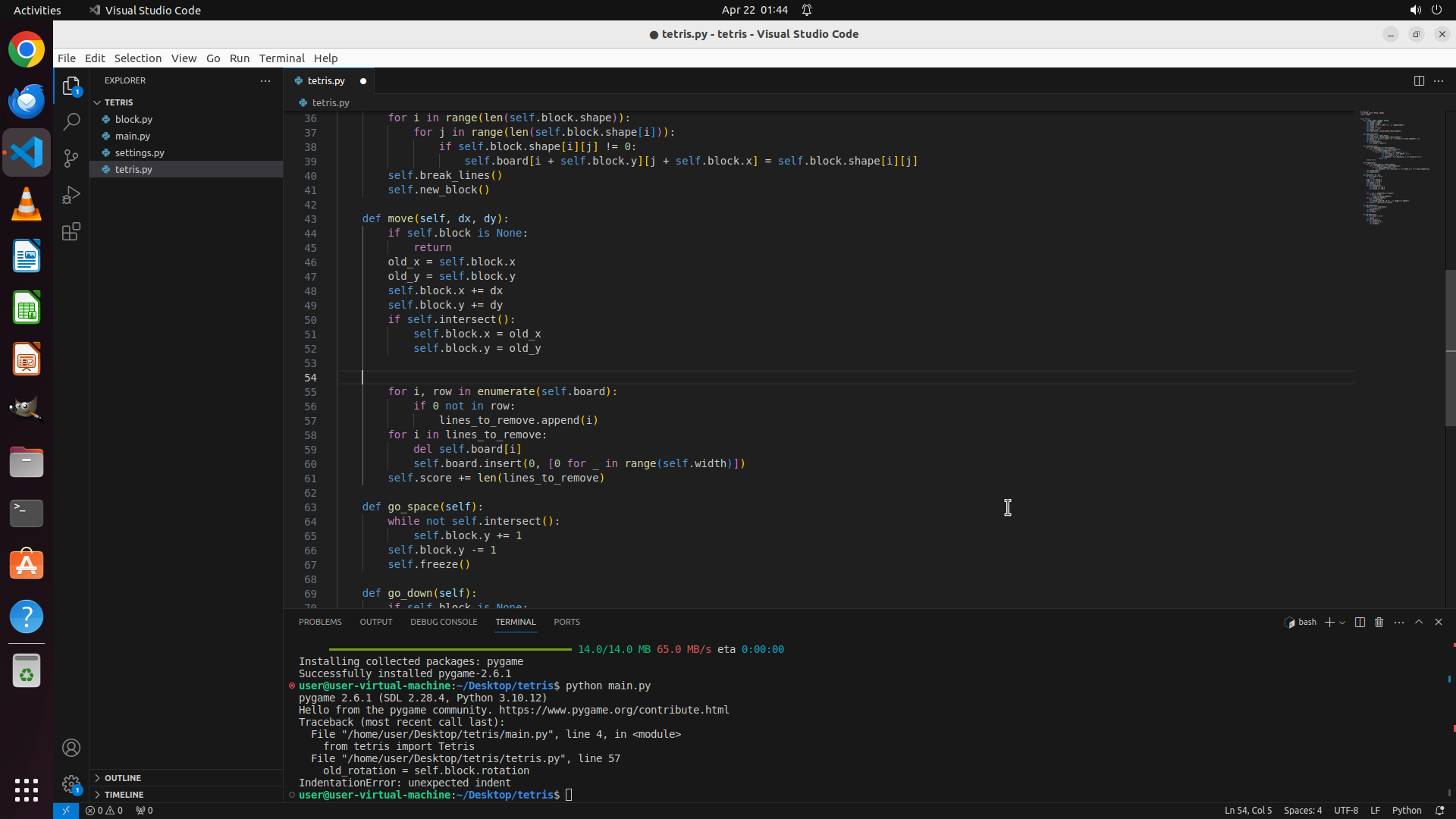1456x819 pixels.
Task: Click the Python language mode button
Action: coord(1407,810)
